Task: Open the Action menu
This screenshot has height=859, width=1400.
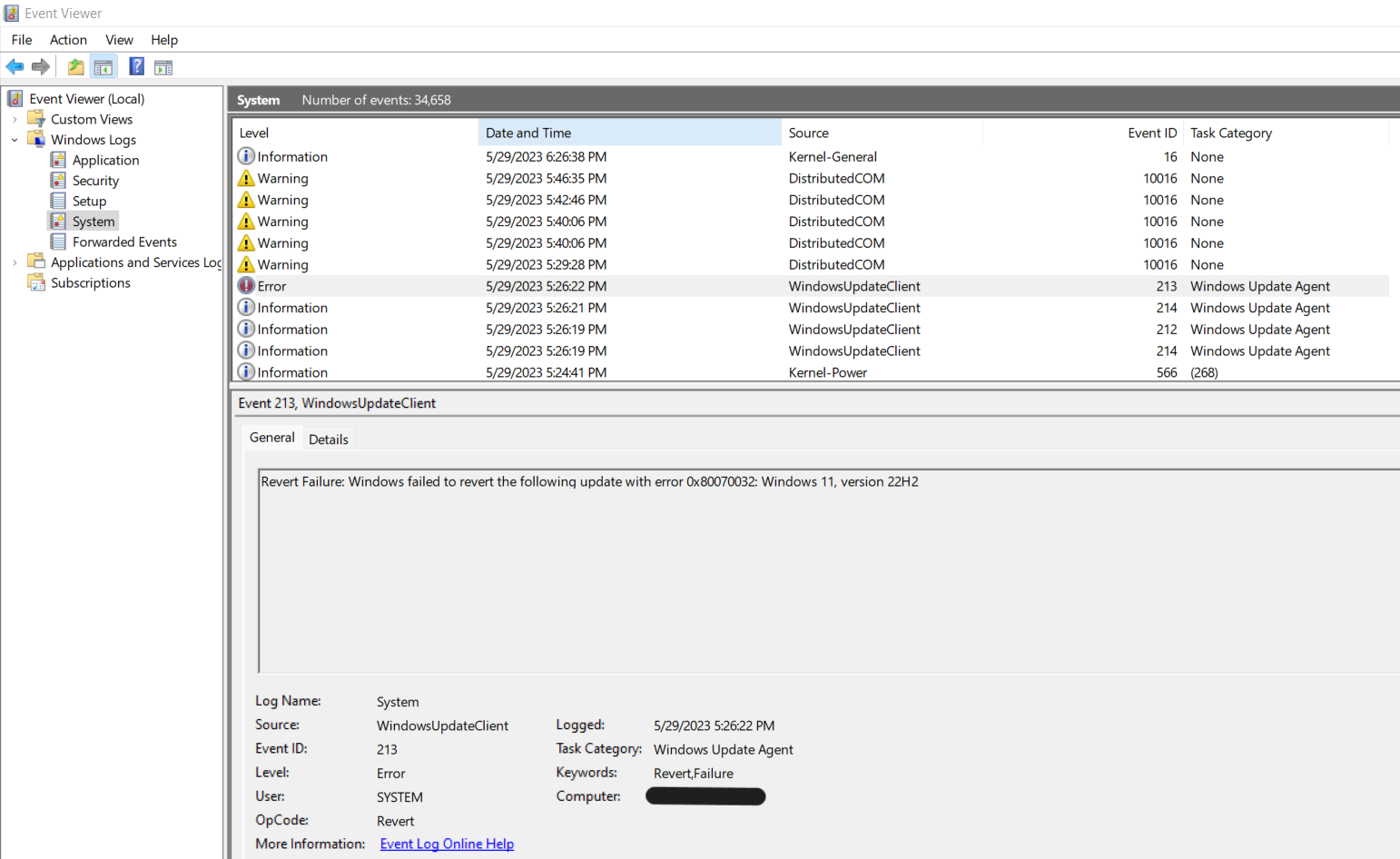Action: [x=68, y=40]
